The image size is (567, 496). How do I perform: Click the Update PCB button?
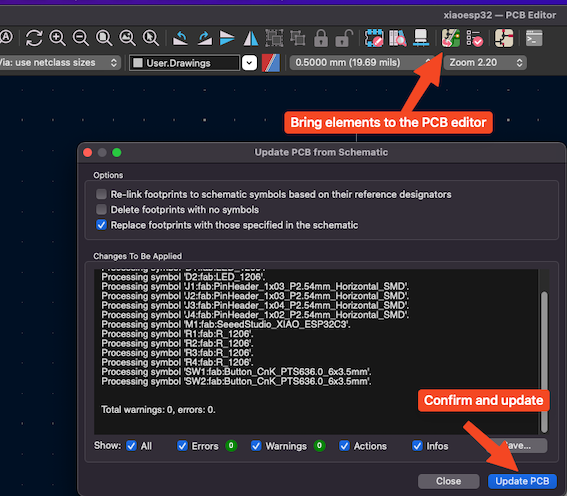tap(522, 481)
